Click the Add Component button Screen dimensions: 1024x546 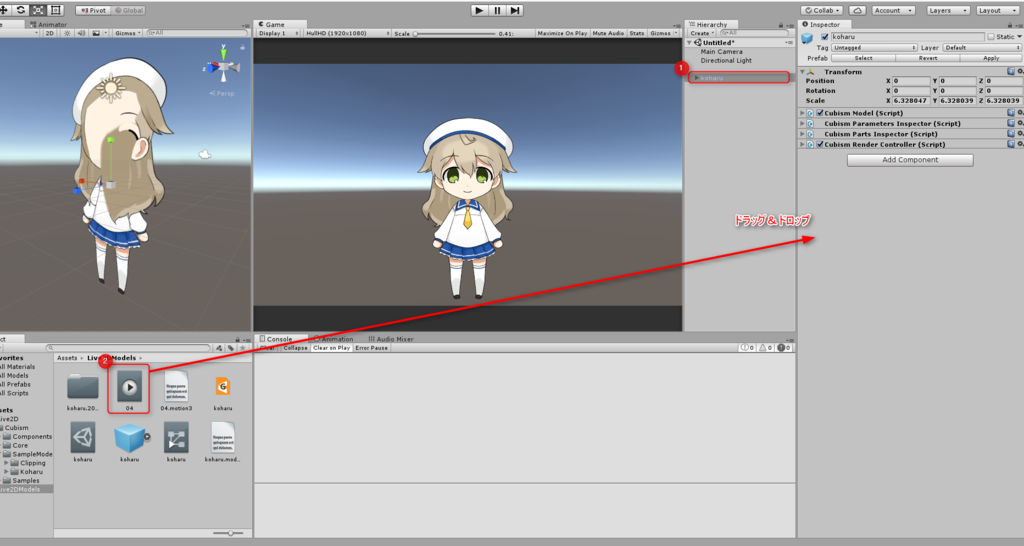[x=910, y=160]
